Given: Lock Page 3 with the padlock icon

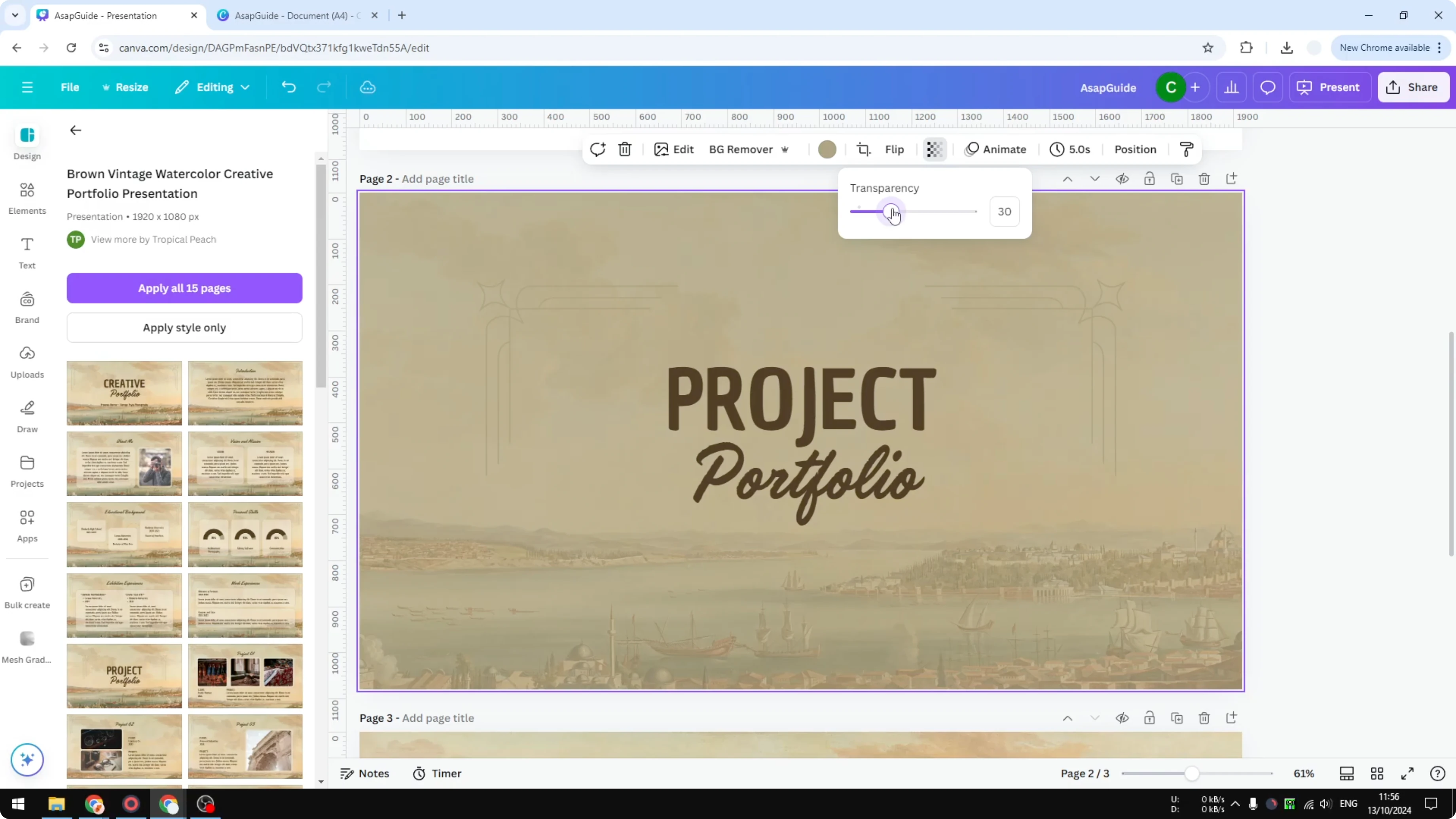Looking at the screenshot, I should point(1150,718).
